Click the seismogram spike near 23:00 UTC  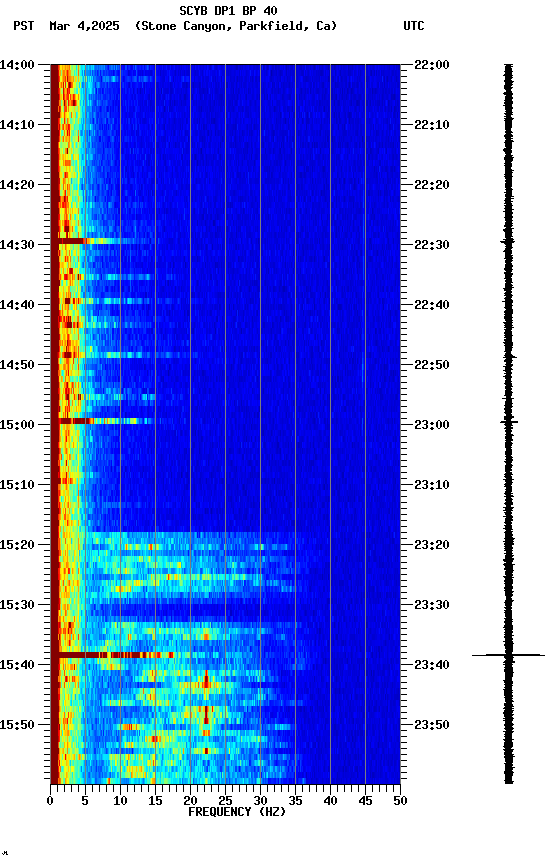coord(509,422)
